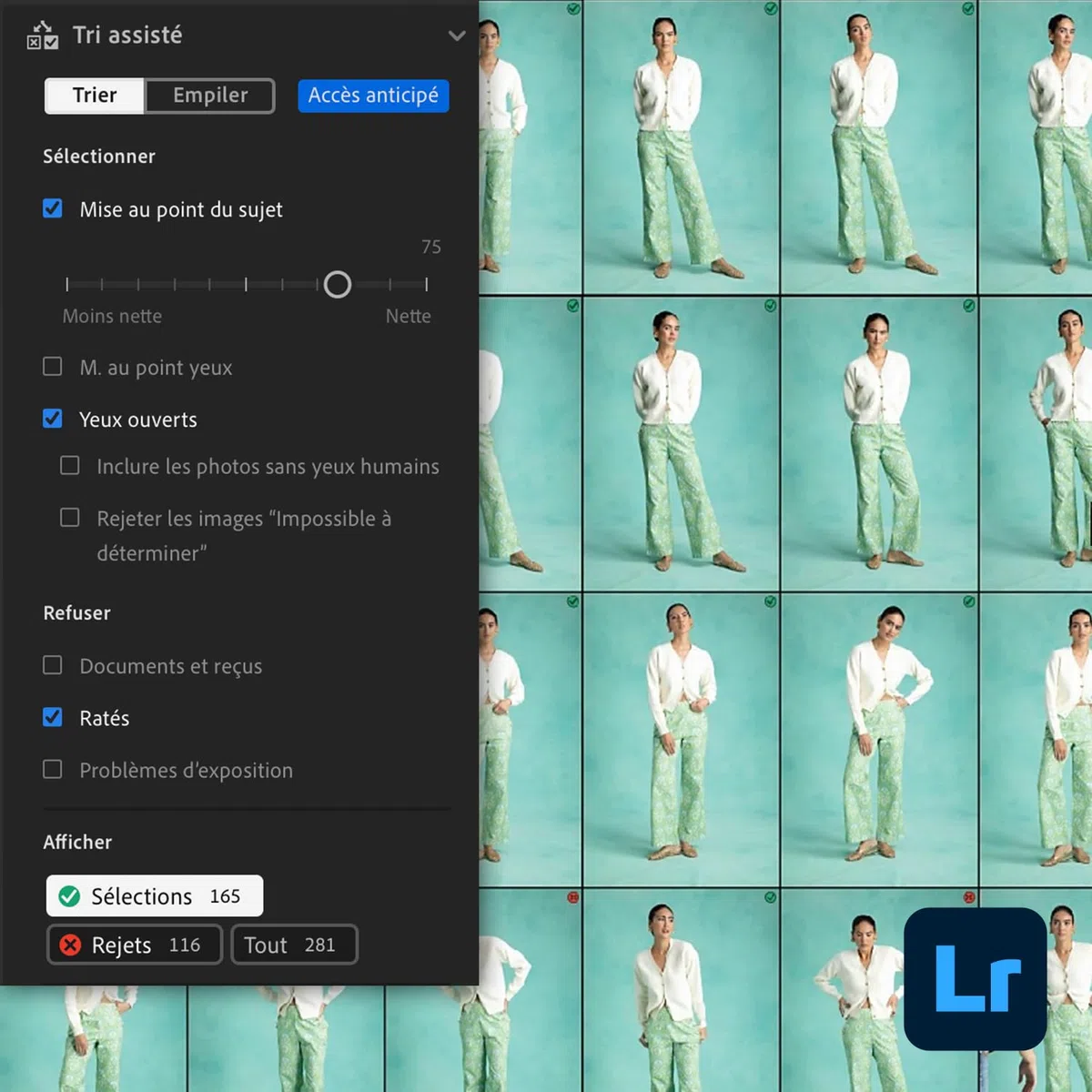
Task: Enable Inclure les photos sans yeux humains
Action: tap(70, 465)
